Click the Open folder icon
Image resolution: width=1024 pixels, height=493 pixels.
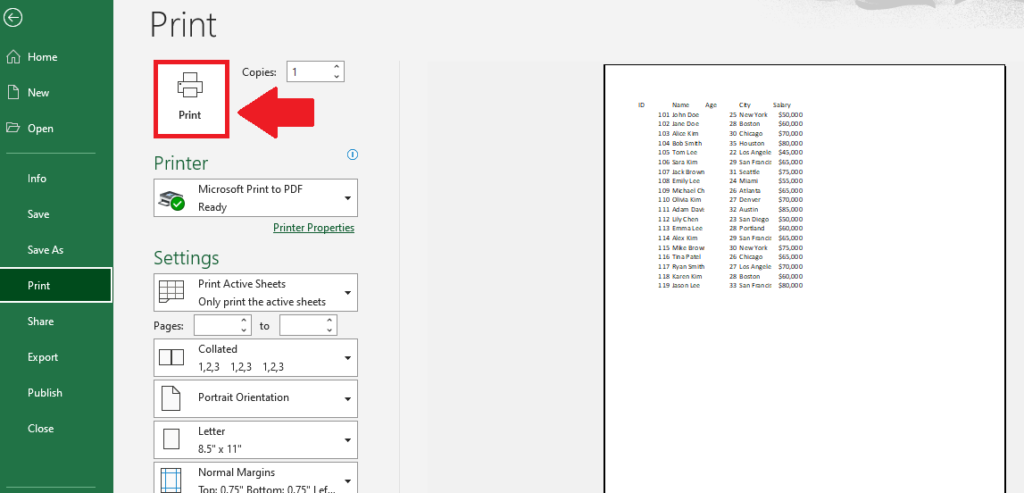13,128
